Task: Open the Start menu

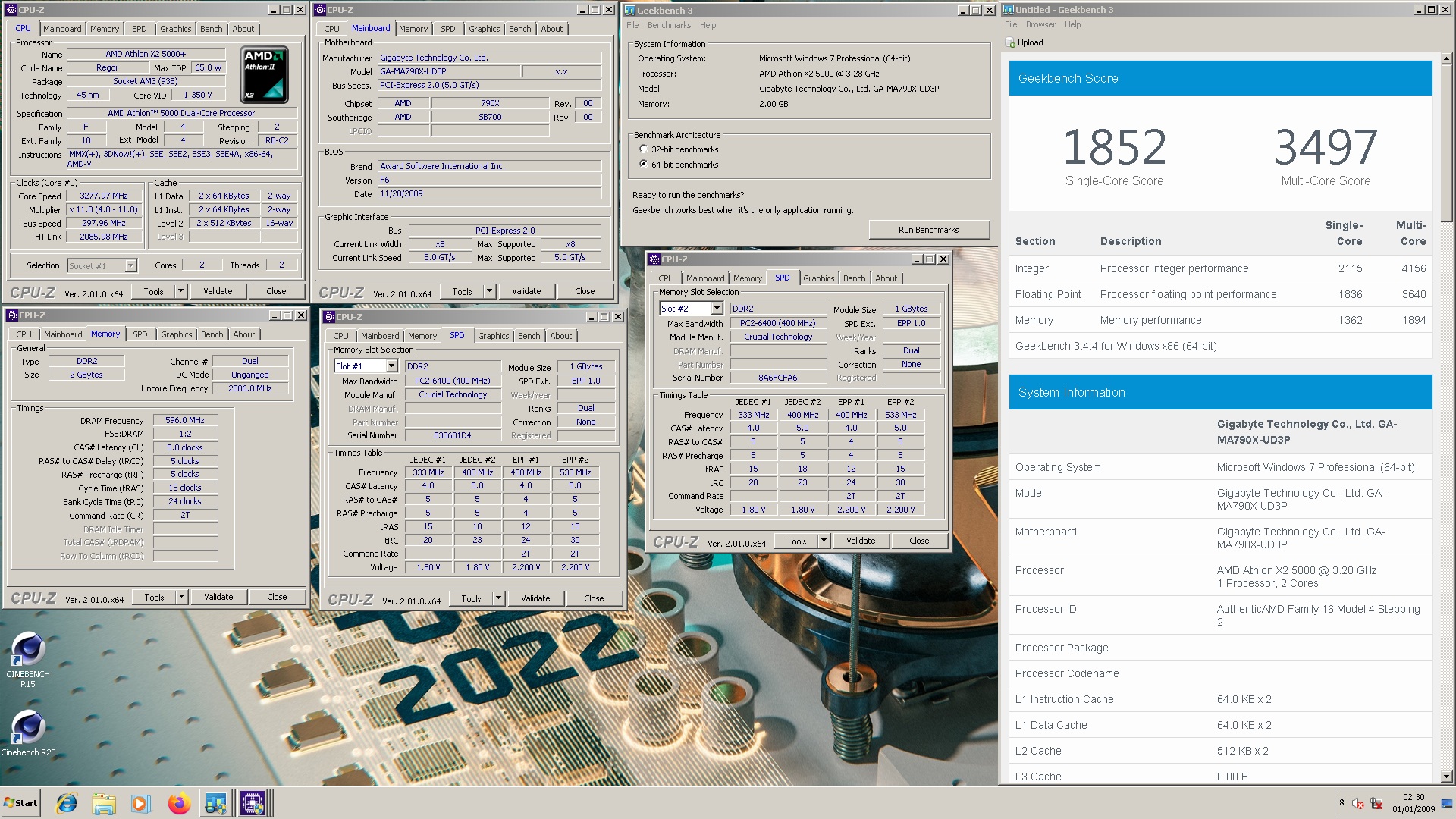Action: tap(20, 803)
